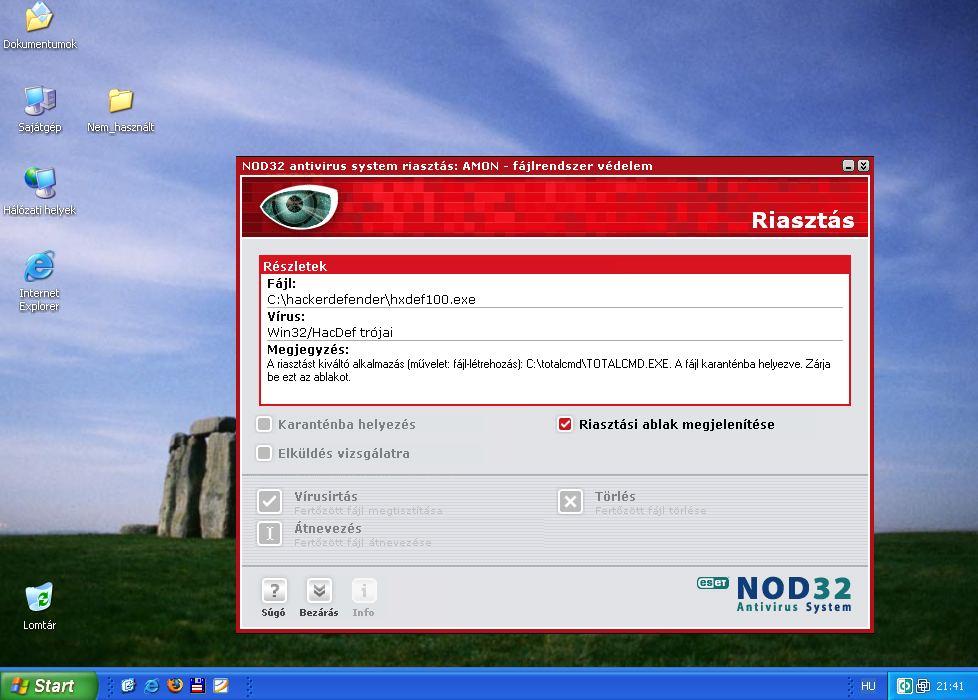Image resolution: width=978 pixels, height=700 pixels.
Task: Click the Törlés delete icon
Action: coord(570,501)
